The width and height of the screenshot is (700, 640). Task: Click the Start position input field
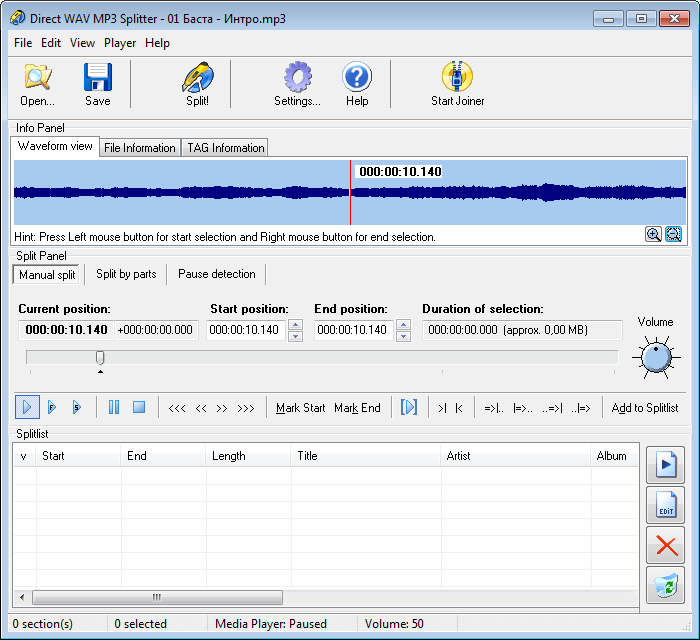tap(246, 330)
